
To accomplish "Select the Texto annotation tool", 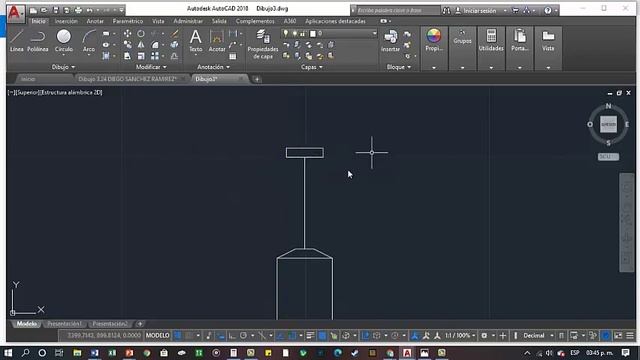I will click(196, 41).
